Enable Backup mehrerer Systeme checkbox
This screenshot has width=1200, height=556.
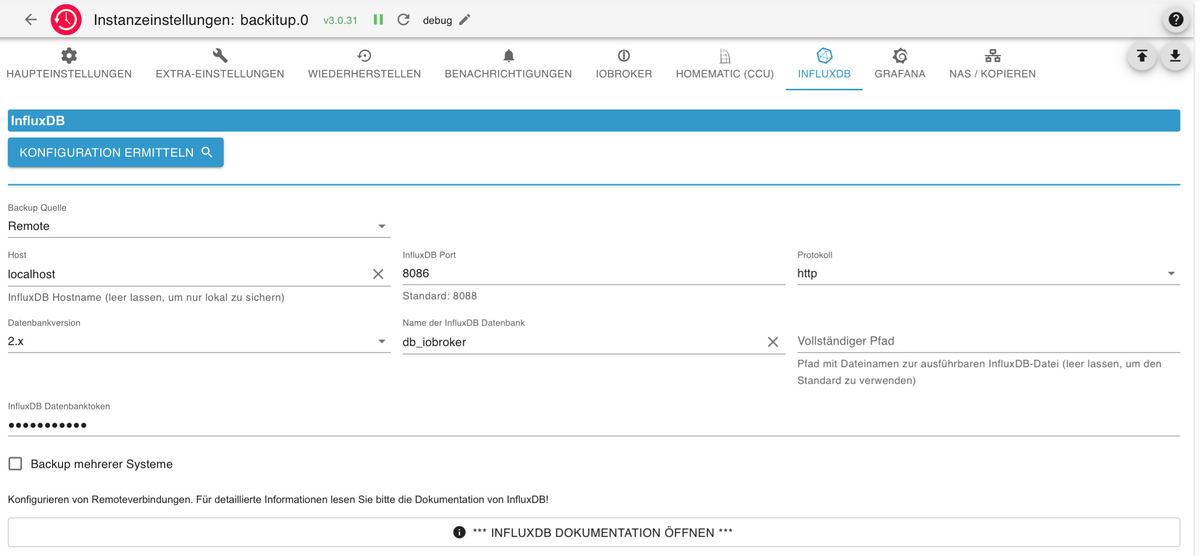[x=15, y=464]
